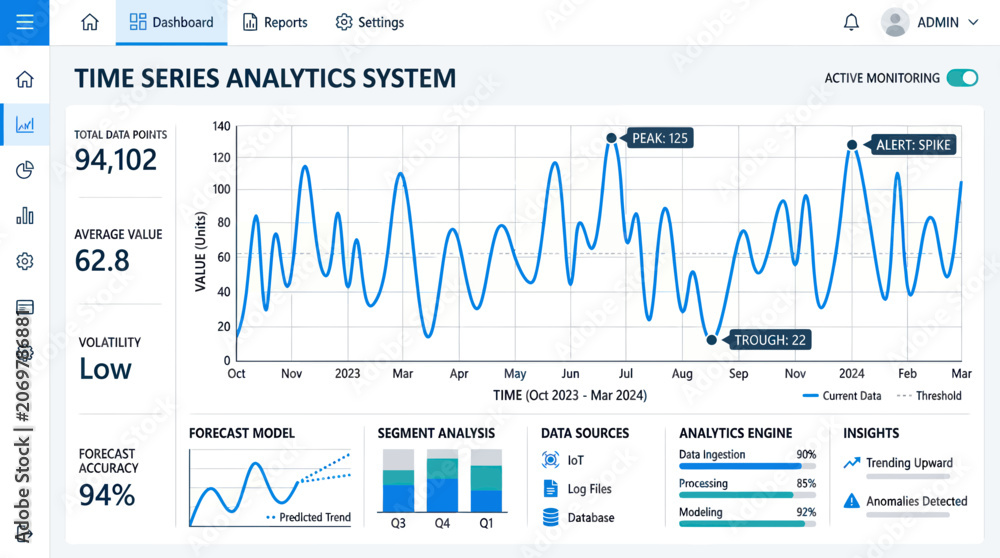Open notifications bell
Image resolution: width=1000 pixels, height=558 pixels.
851,22
